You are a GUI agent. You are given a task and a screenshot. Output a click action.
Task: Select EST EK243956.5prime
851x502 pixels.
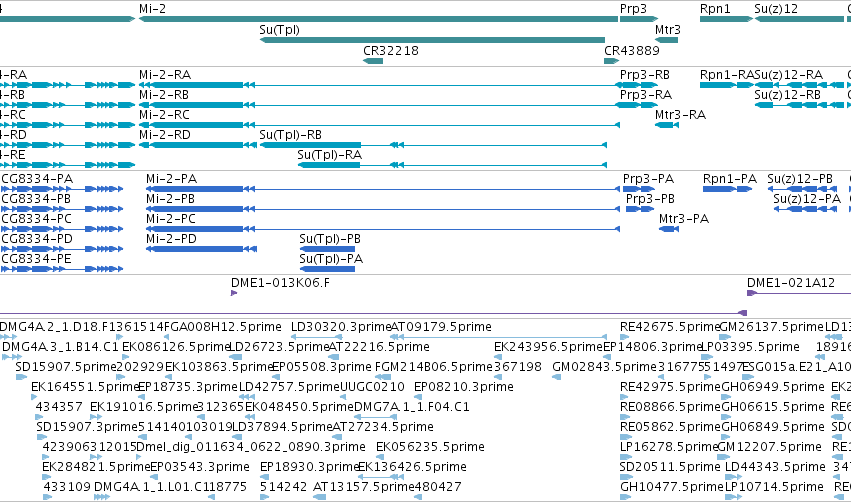click(x=548, y=347)
